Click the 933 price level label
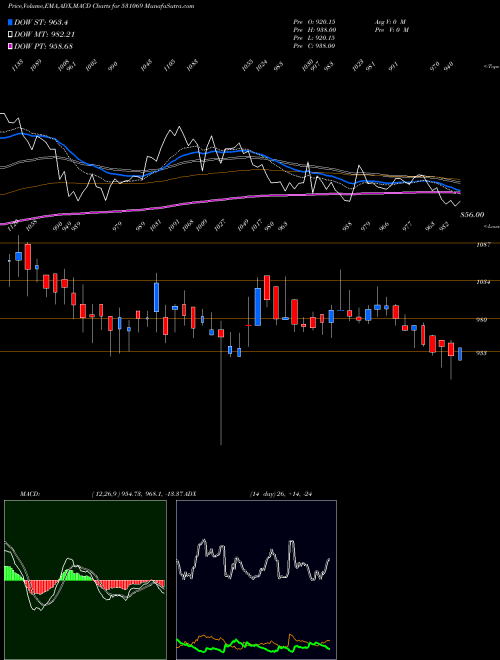 tap(481, 353)
